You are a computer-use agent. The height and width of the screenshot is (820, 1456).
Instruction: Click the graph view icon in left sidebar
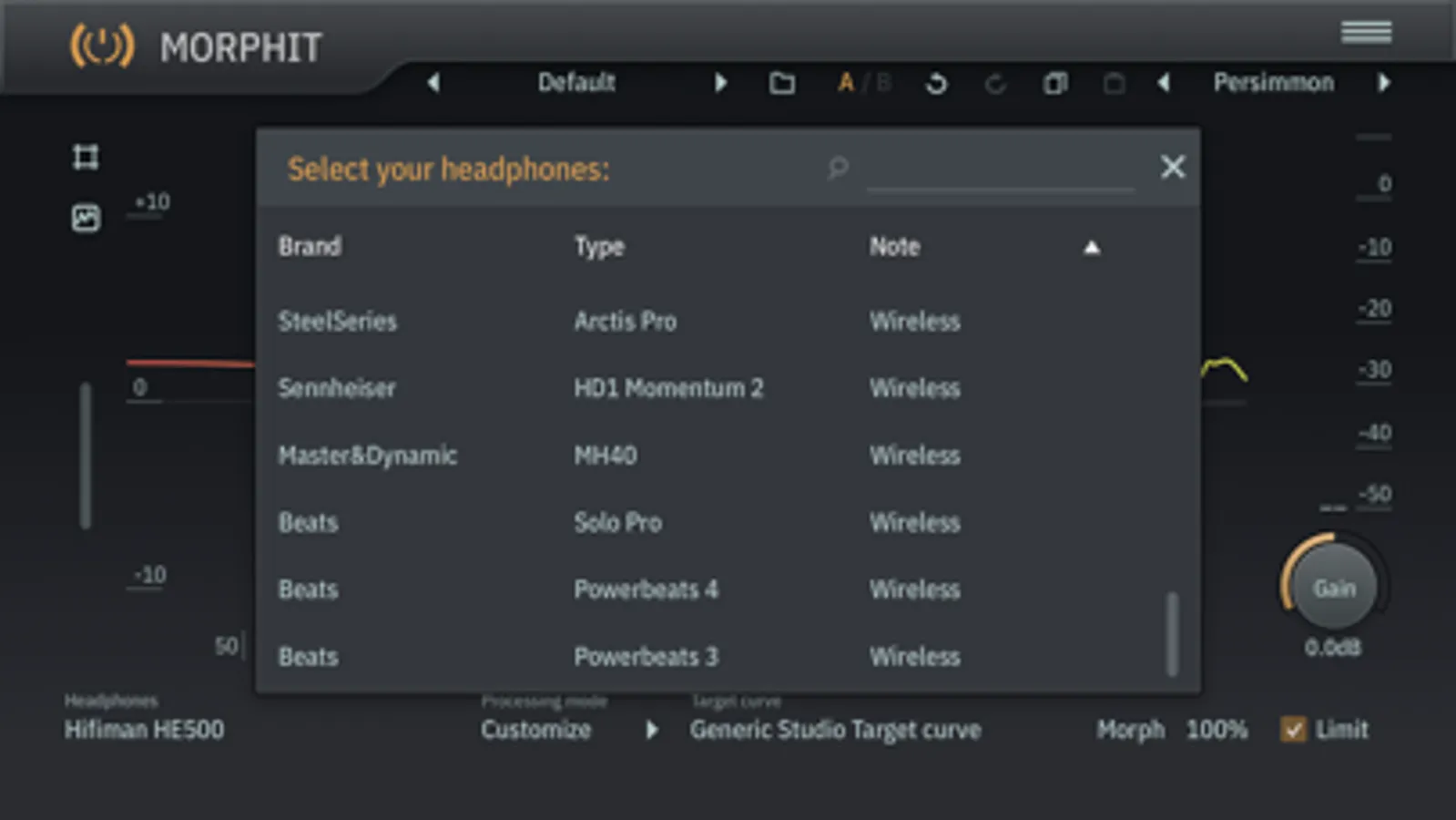[x=86, y=218]
